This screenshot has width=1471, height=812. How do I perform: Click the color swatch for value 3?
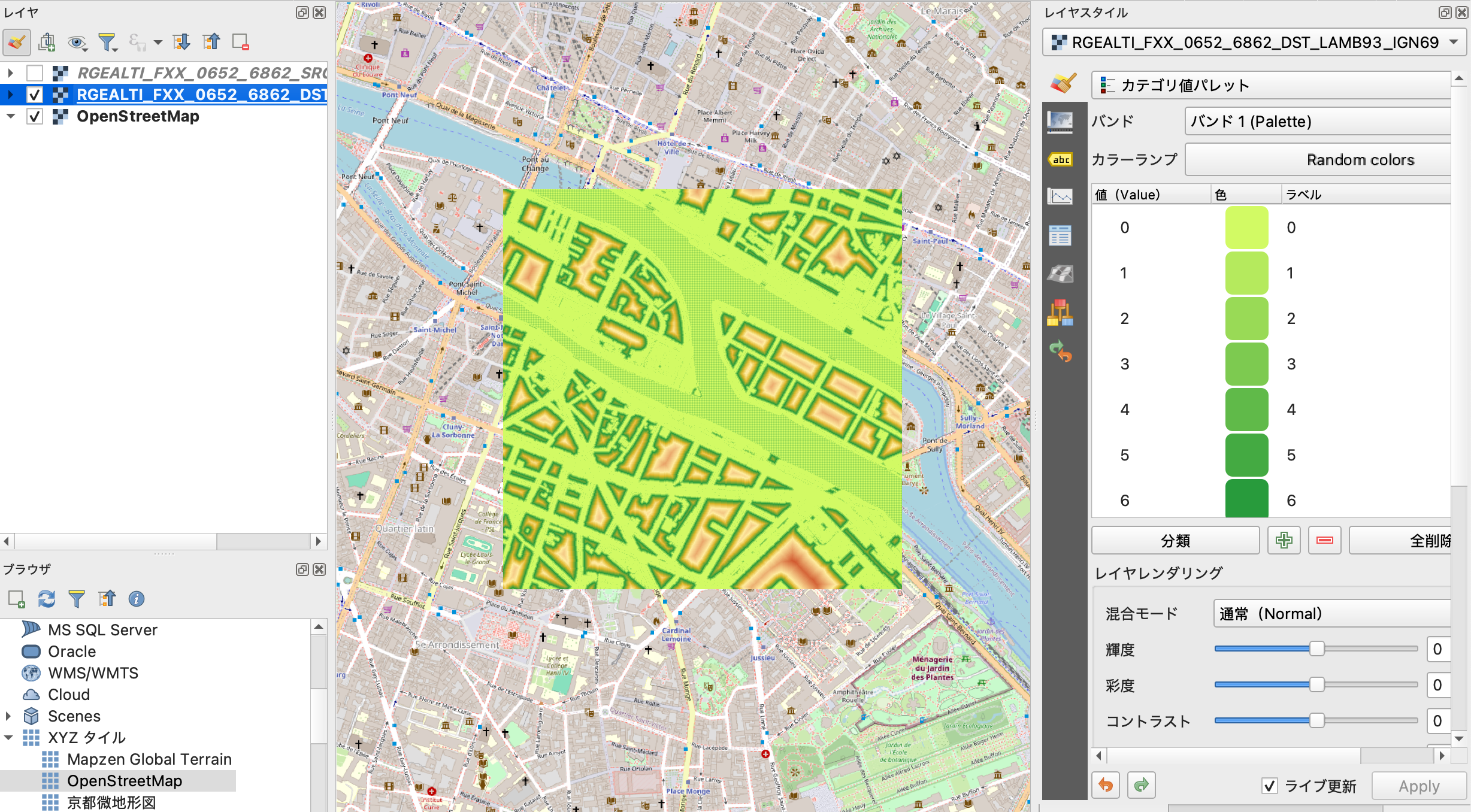coord(1246,364)
